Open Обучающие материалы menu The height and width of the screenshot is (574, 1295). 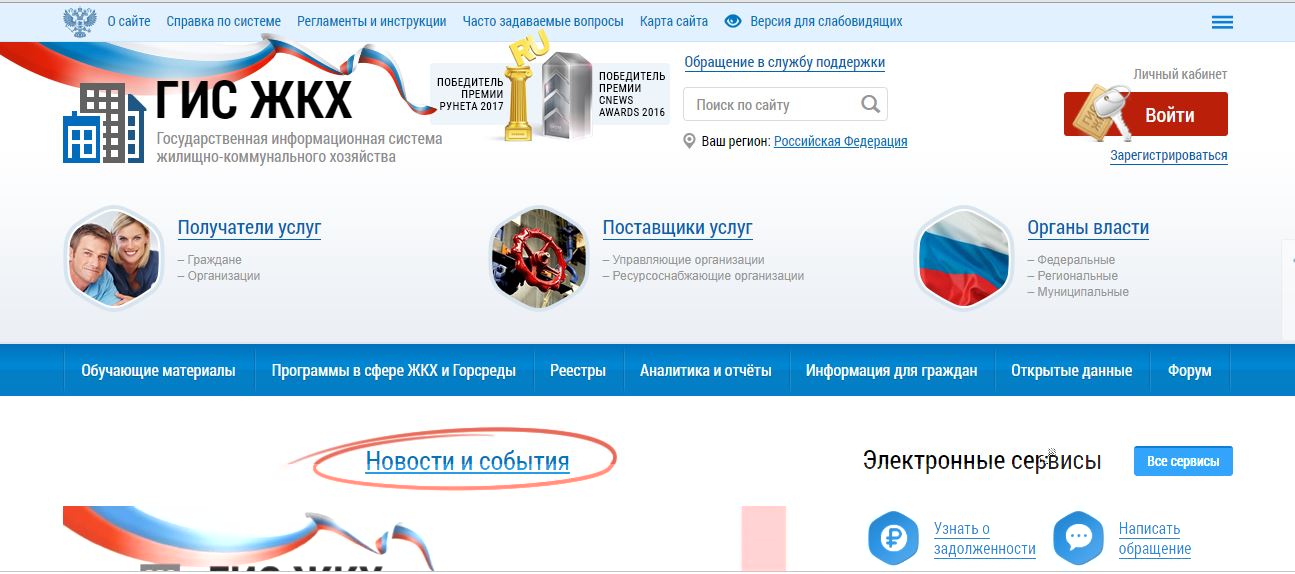[159, 370]
